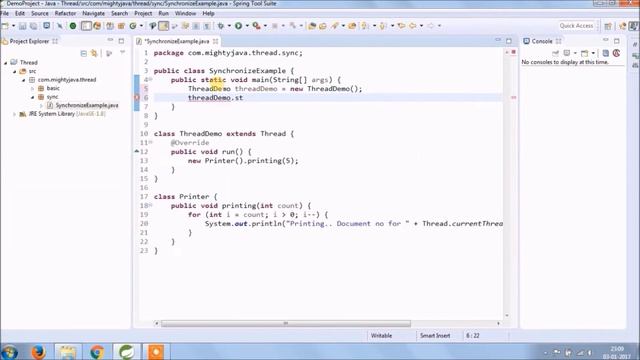Click the Pin Console icon

(555, 53)
